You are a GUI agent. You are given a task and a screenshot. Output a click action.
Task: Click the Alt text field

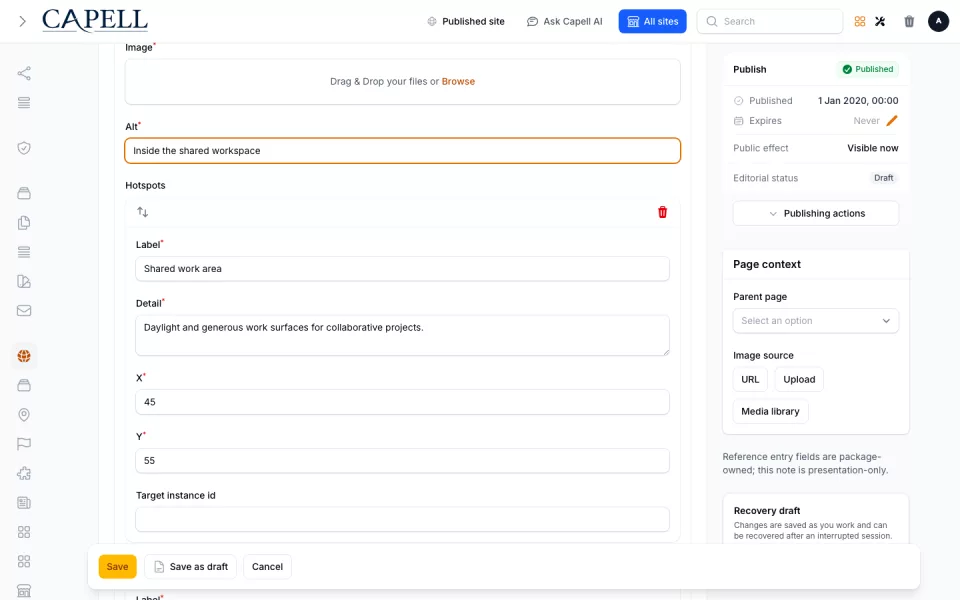(402, 151)
